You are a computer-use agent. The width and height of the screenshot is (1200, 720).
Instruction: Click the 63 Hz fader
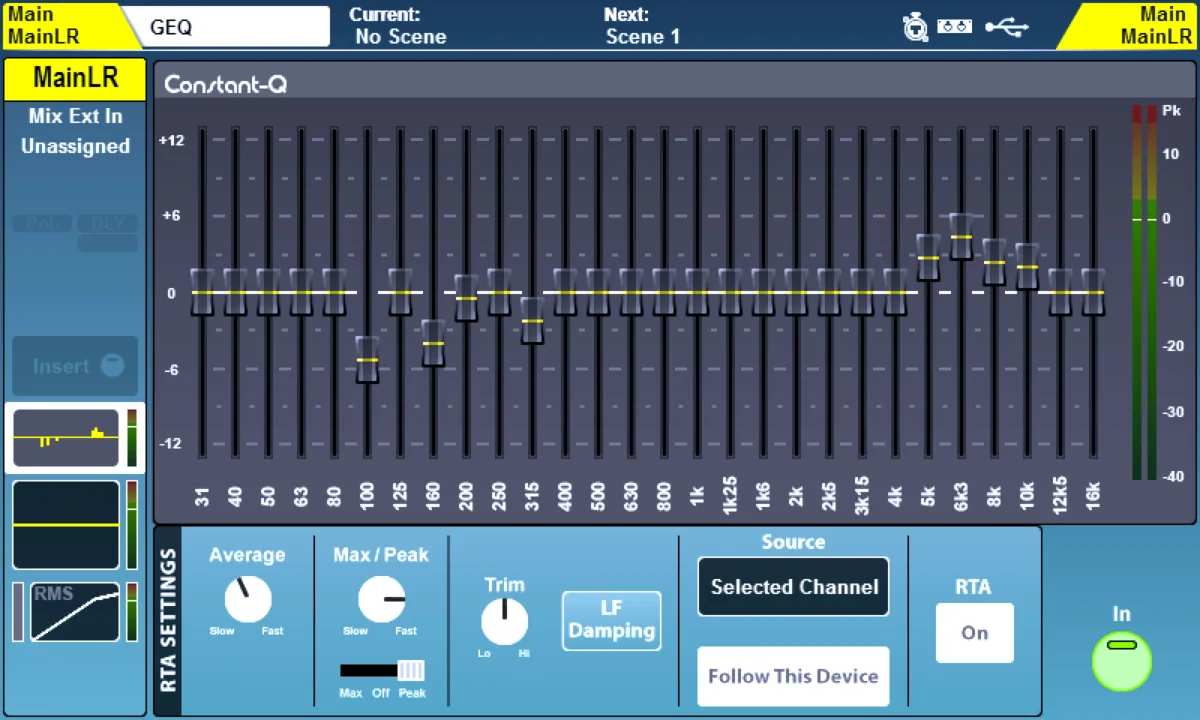[x=301, y=292]
